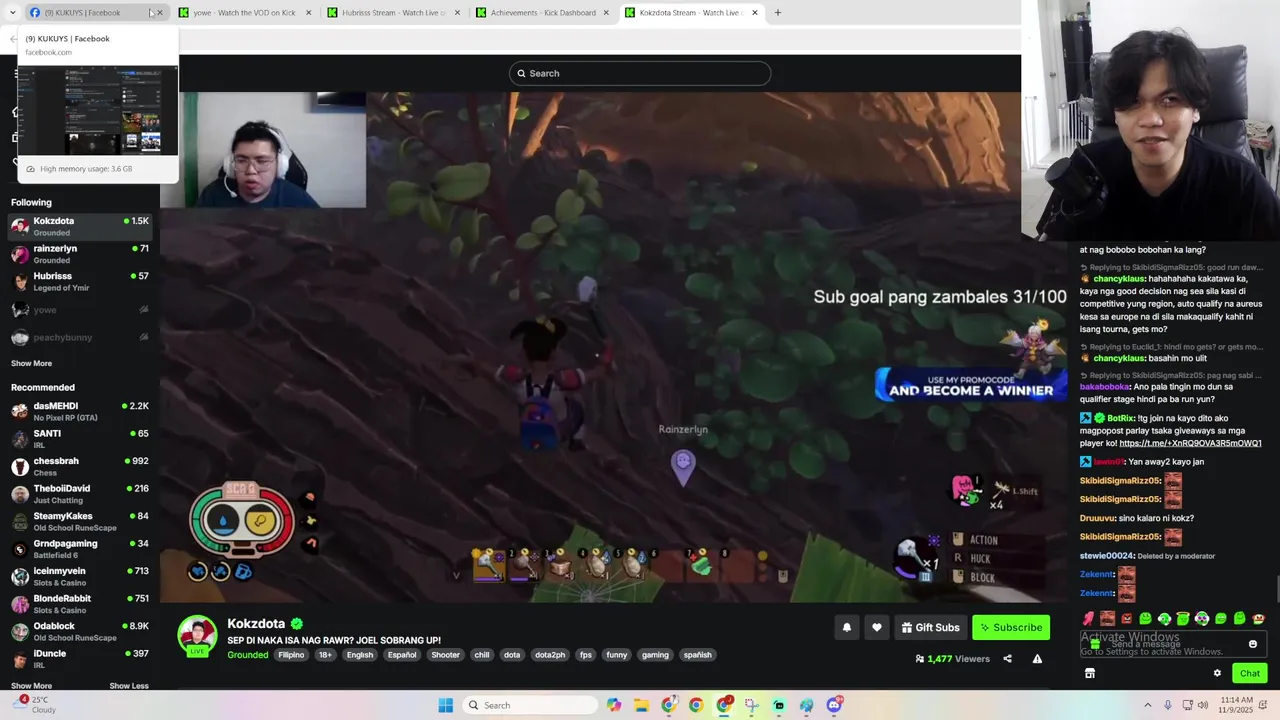Show hidden tray icons chevron

click(x=1147, y=705)
